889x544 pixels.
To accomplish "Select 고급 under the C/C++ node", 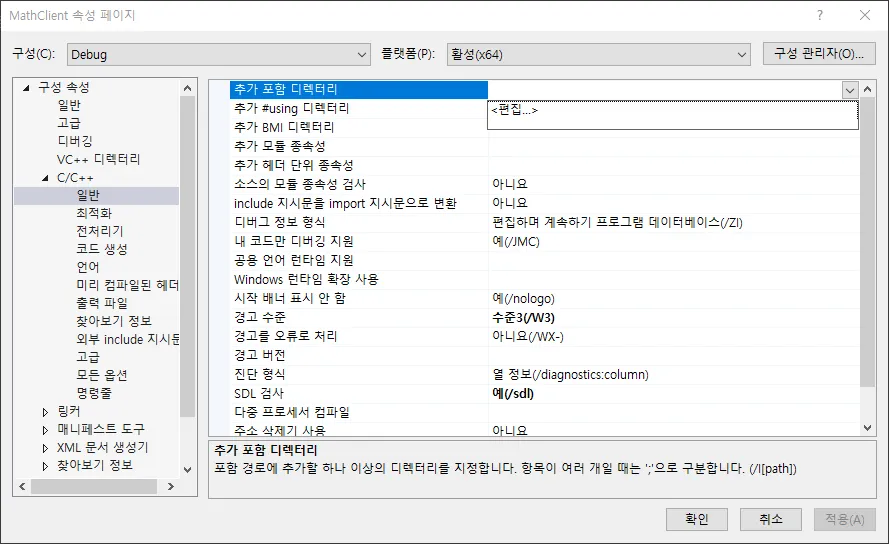I will pyautogui.click(x=88, y=357).
